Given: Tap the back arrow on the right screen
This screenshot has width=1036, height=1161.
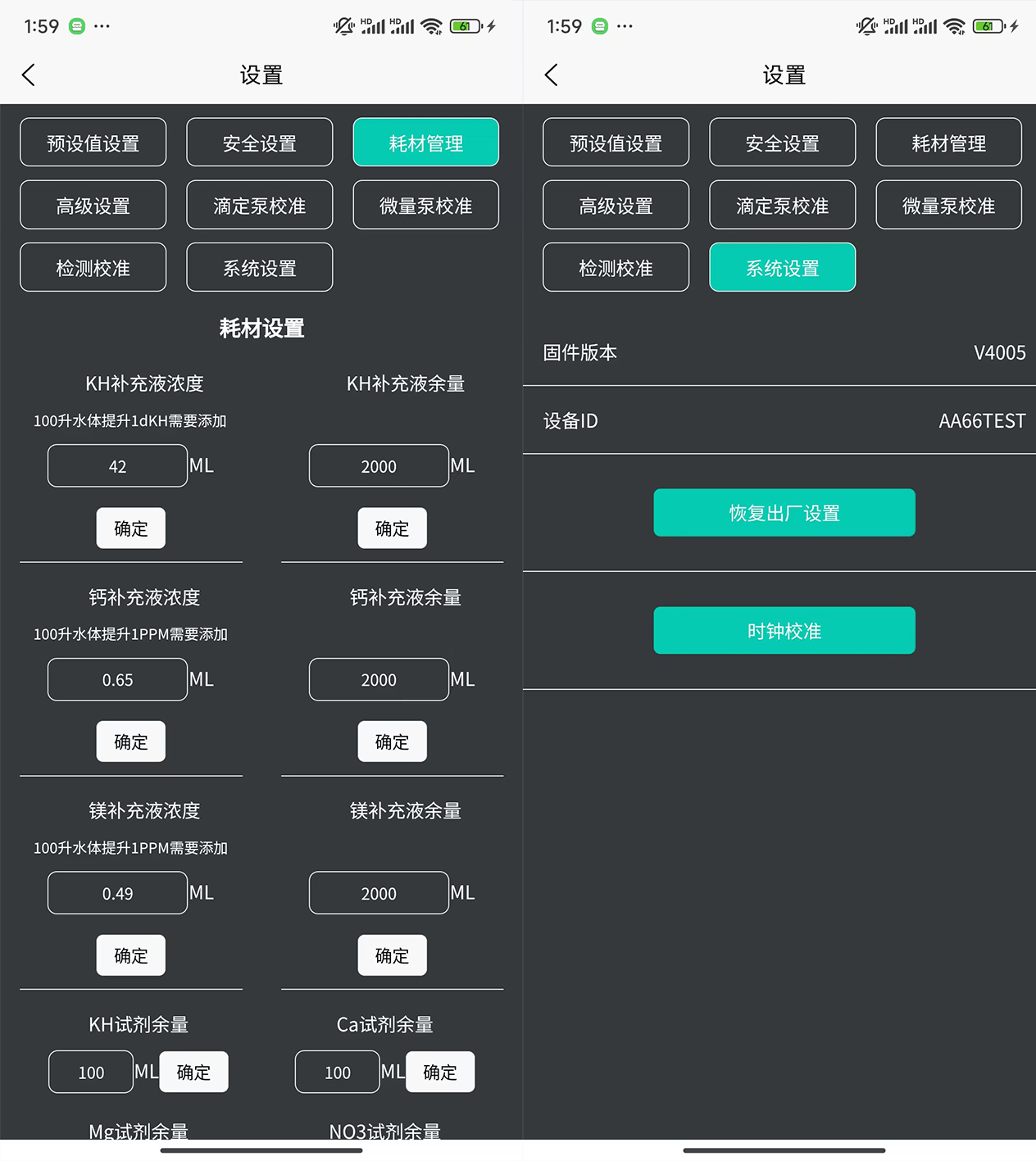Looking at the screenshot, I should (x=552, y=75).
